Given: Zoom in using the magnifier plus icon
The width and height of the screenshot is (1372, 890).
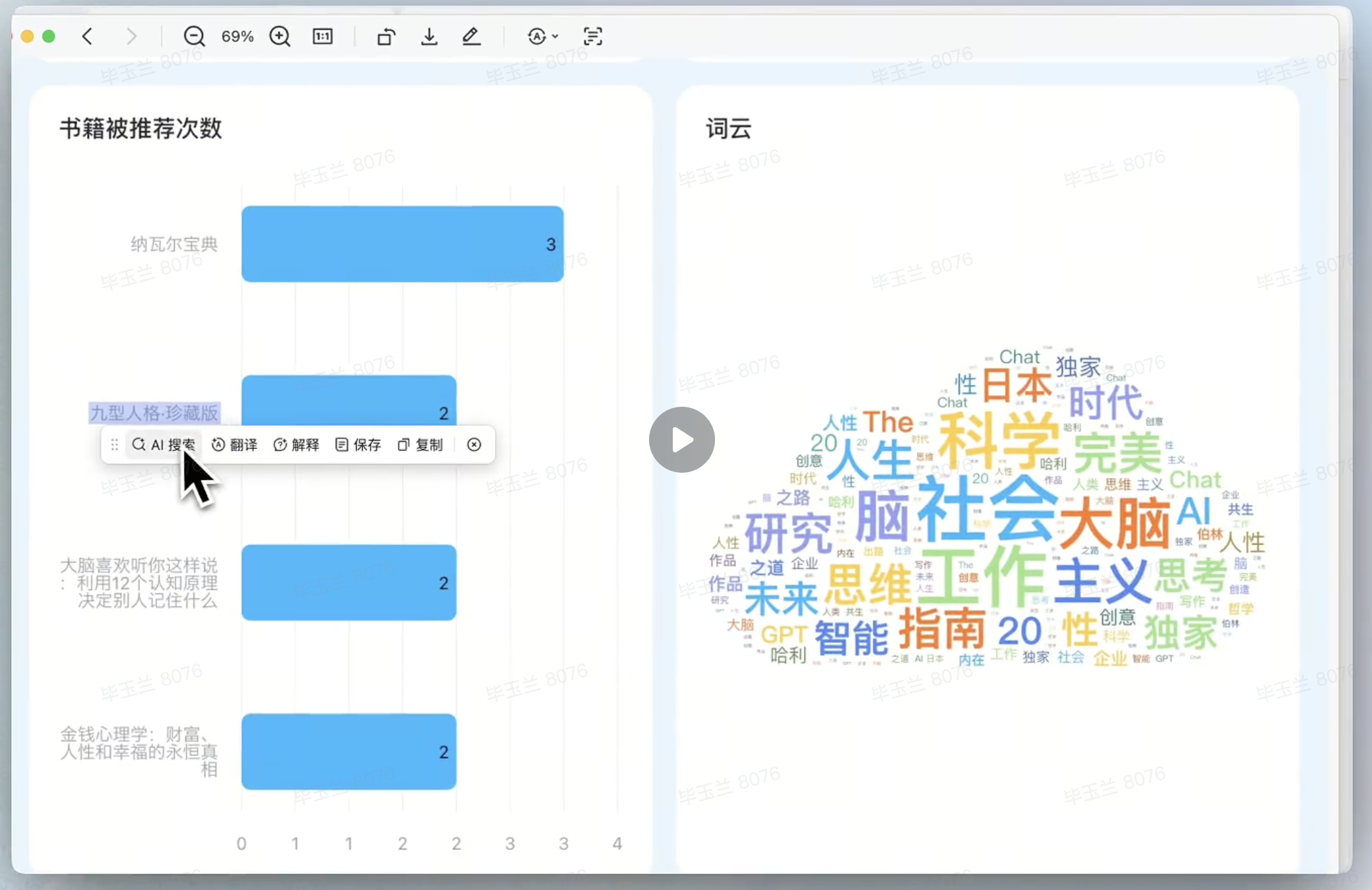Looking at the screenshot, I should pos(280,36).
